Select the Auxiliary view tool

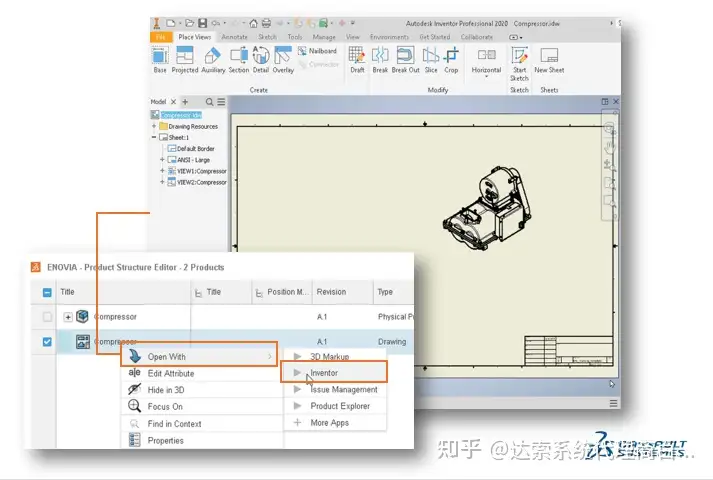[x=213, y=60]
